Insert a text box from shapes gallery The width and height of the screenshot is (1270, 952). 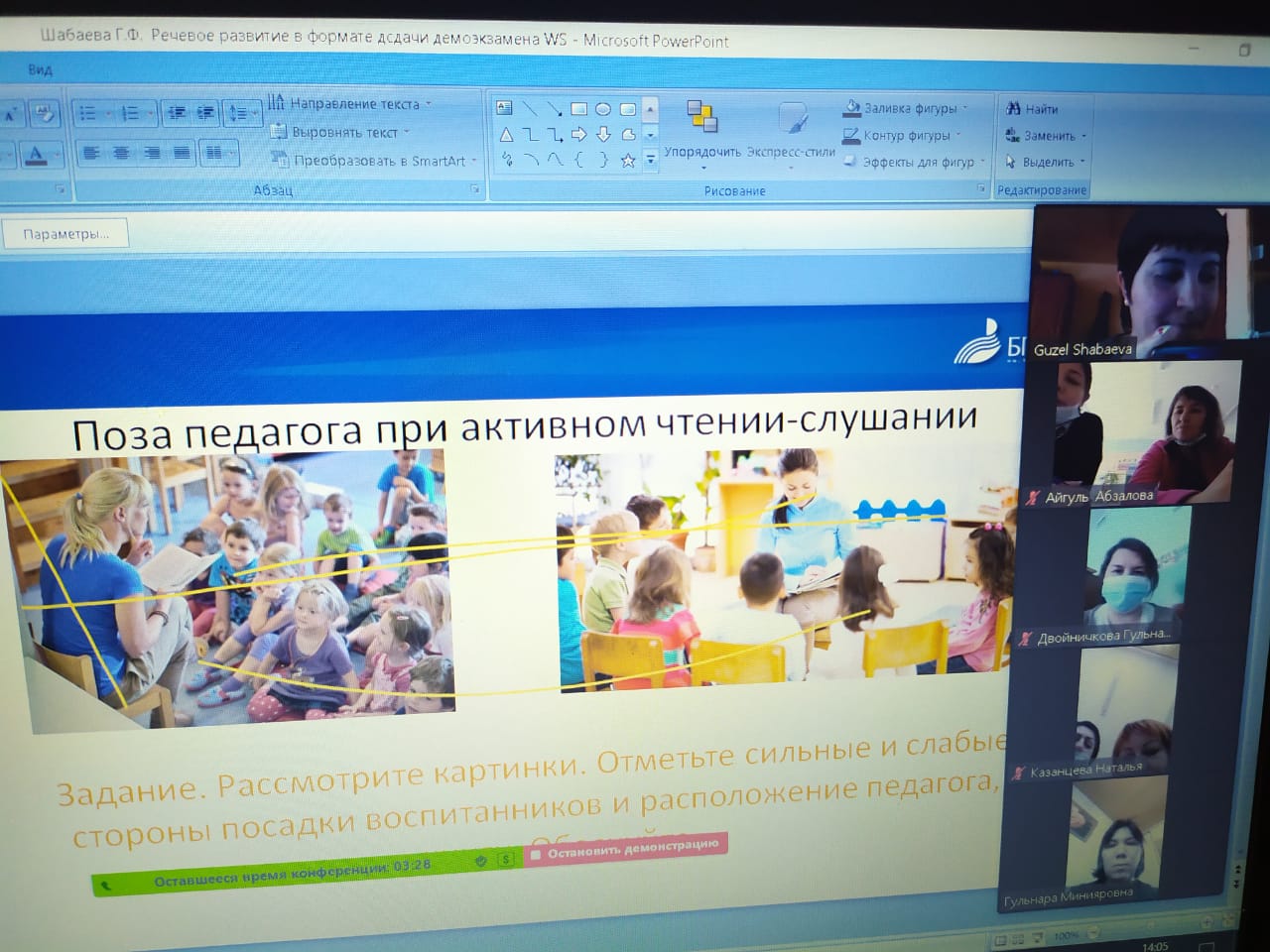pos(504,109)
